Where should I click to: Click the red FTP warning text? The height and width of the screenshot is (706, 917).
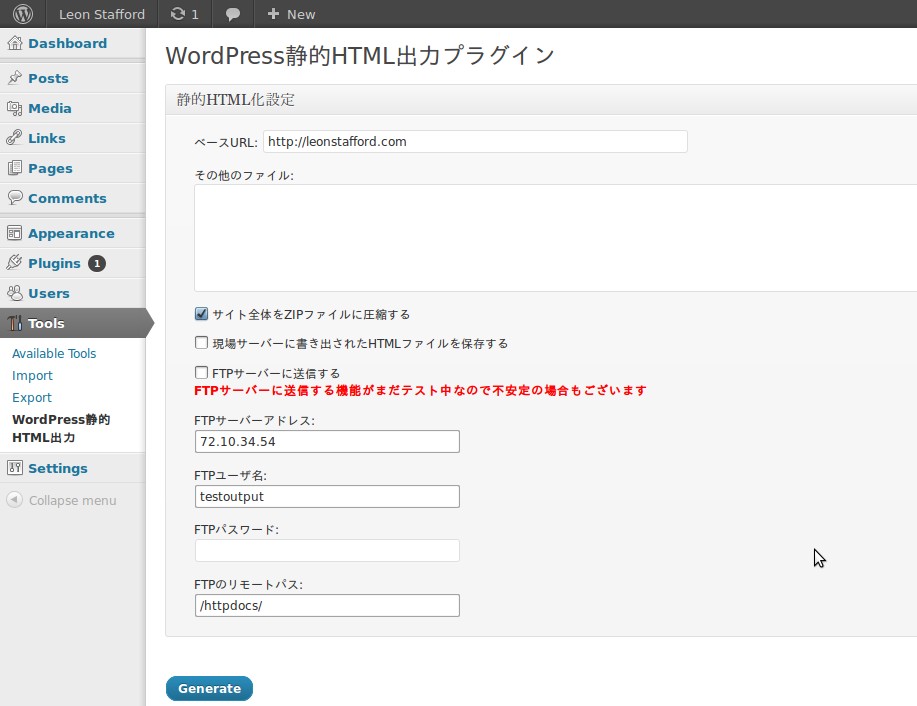tap(420, 391)
